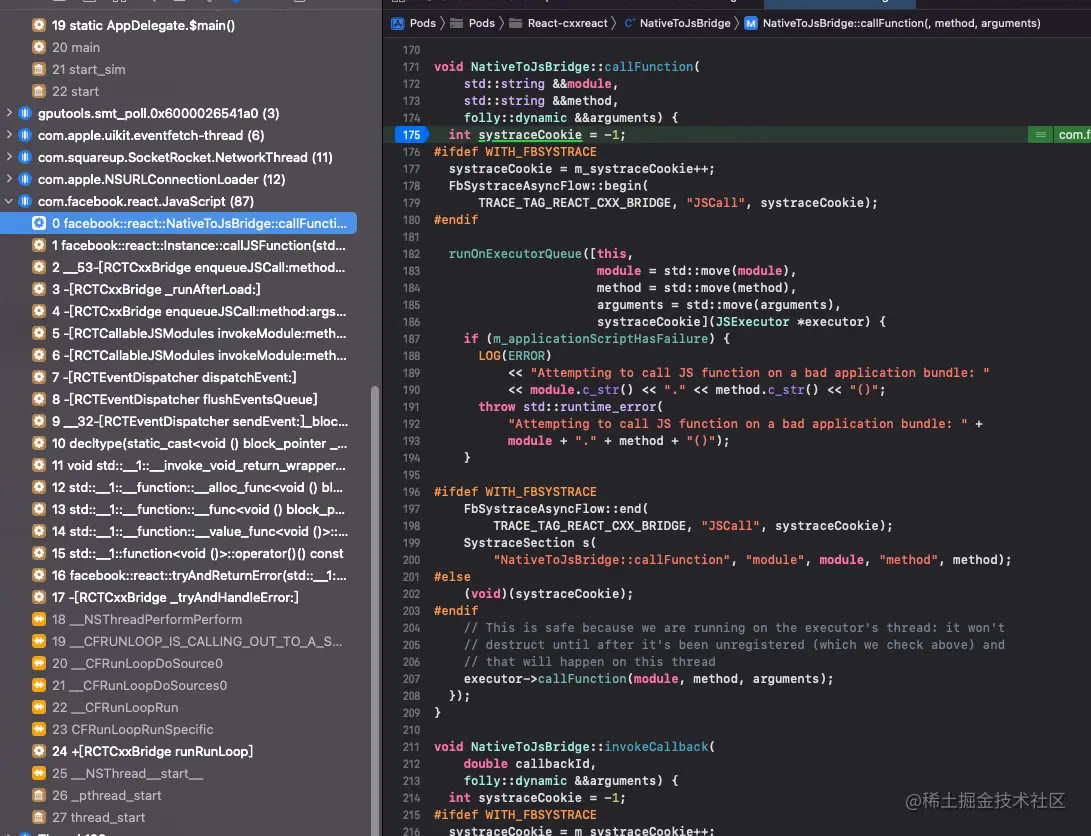This screenshot has height=836, width=1091.
Task: Click gutter line number 182
Action: pyautogui.click(x=411, y=254)
